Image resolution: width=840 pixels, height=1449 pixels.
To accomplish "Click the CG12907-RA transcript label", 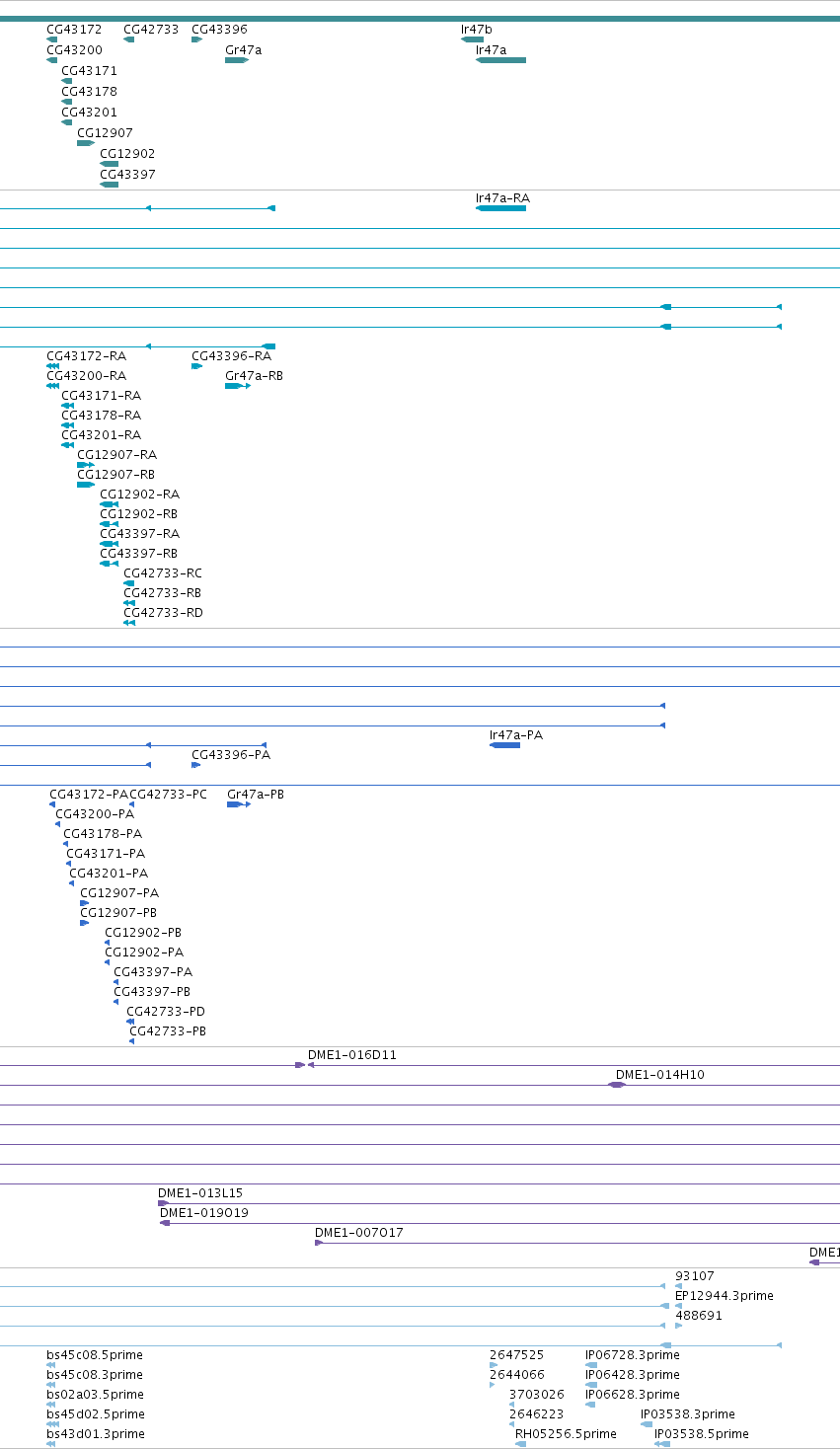I will (116, 455).
